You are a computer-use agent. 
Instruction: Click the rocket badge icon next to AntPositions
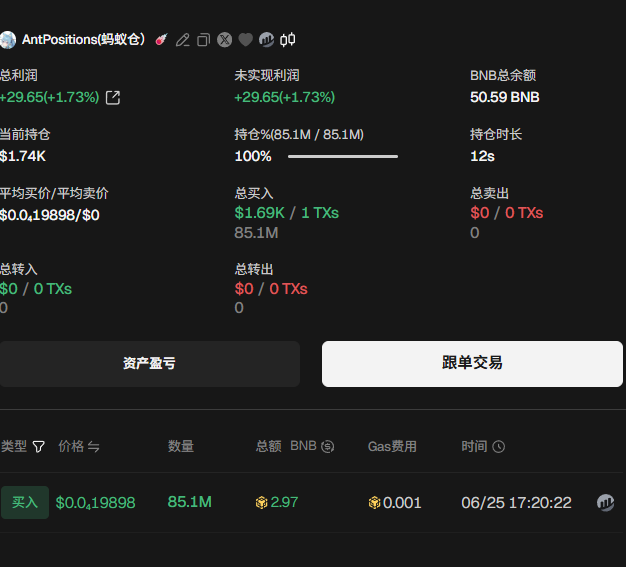pyautogui.click(x=161, y=40)
